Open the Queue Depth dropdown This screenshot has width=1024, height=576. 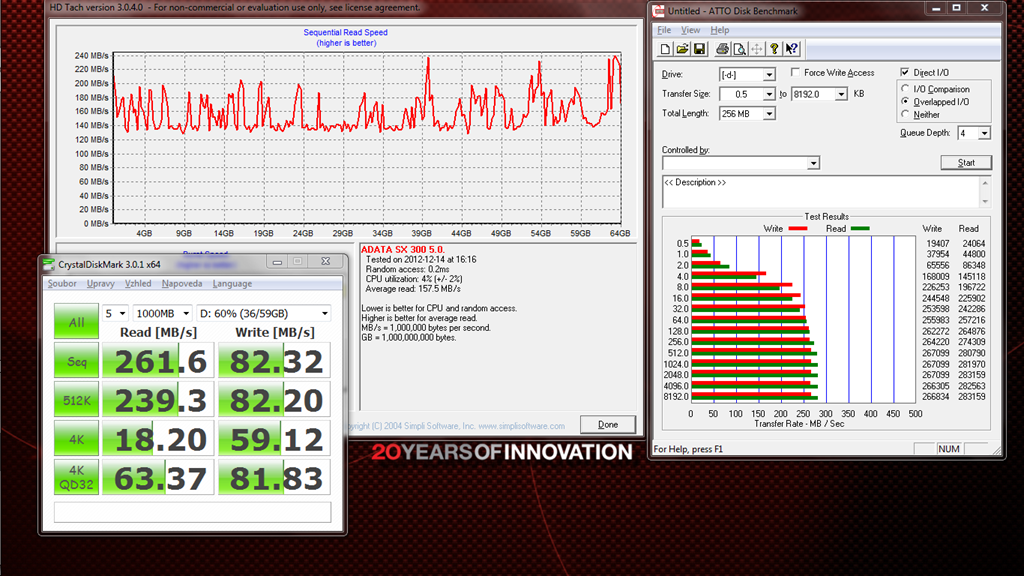(984, 133)
